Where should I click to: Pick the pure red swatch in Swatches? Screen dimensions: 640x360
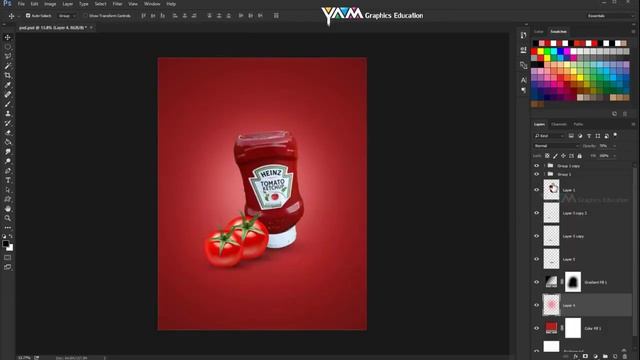[x=534, y=51]
